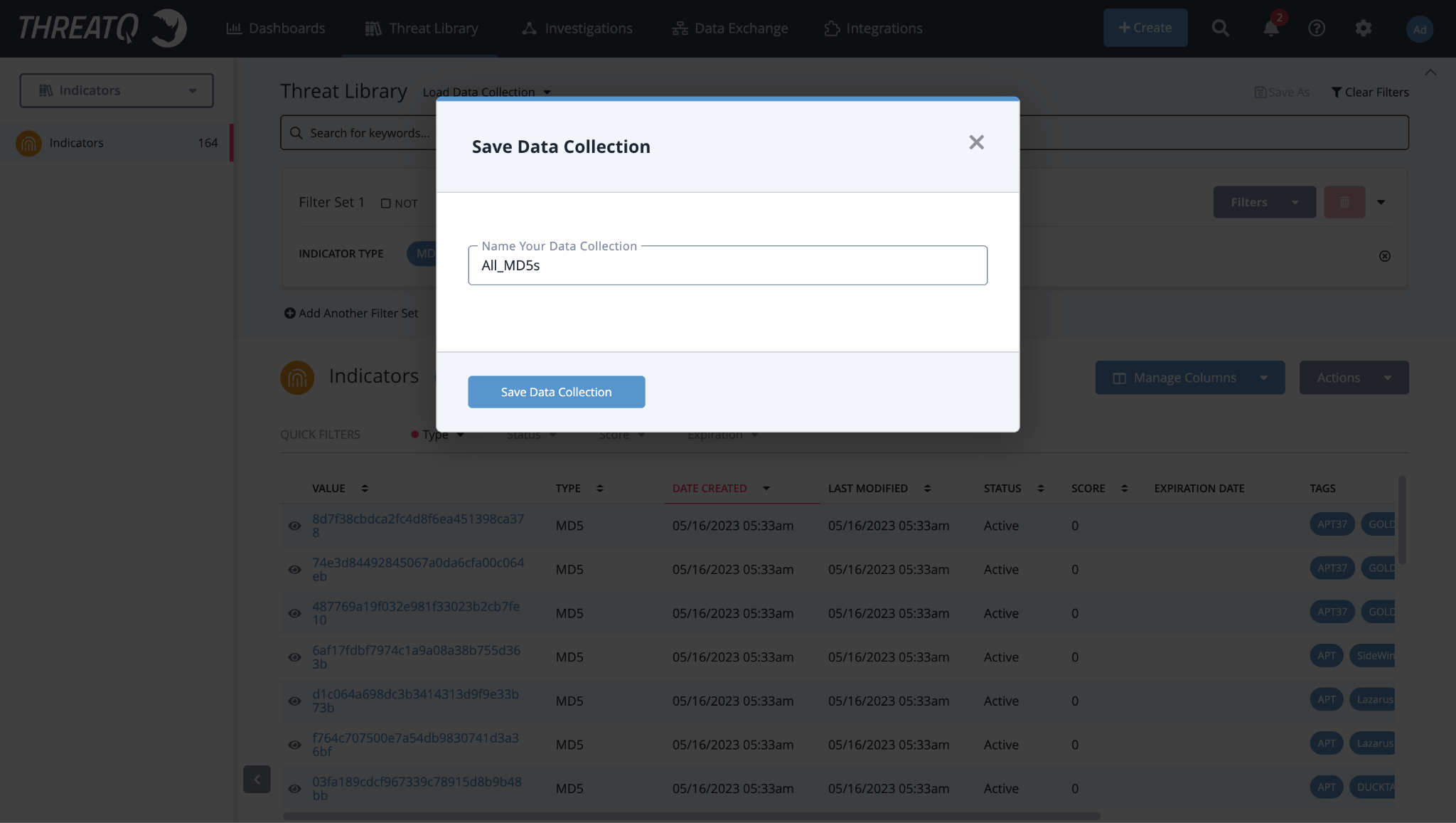Click the EXPIRATION DATE column header
The width and height of the screenshot is (1456, 823).
click(1199, 489)
